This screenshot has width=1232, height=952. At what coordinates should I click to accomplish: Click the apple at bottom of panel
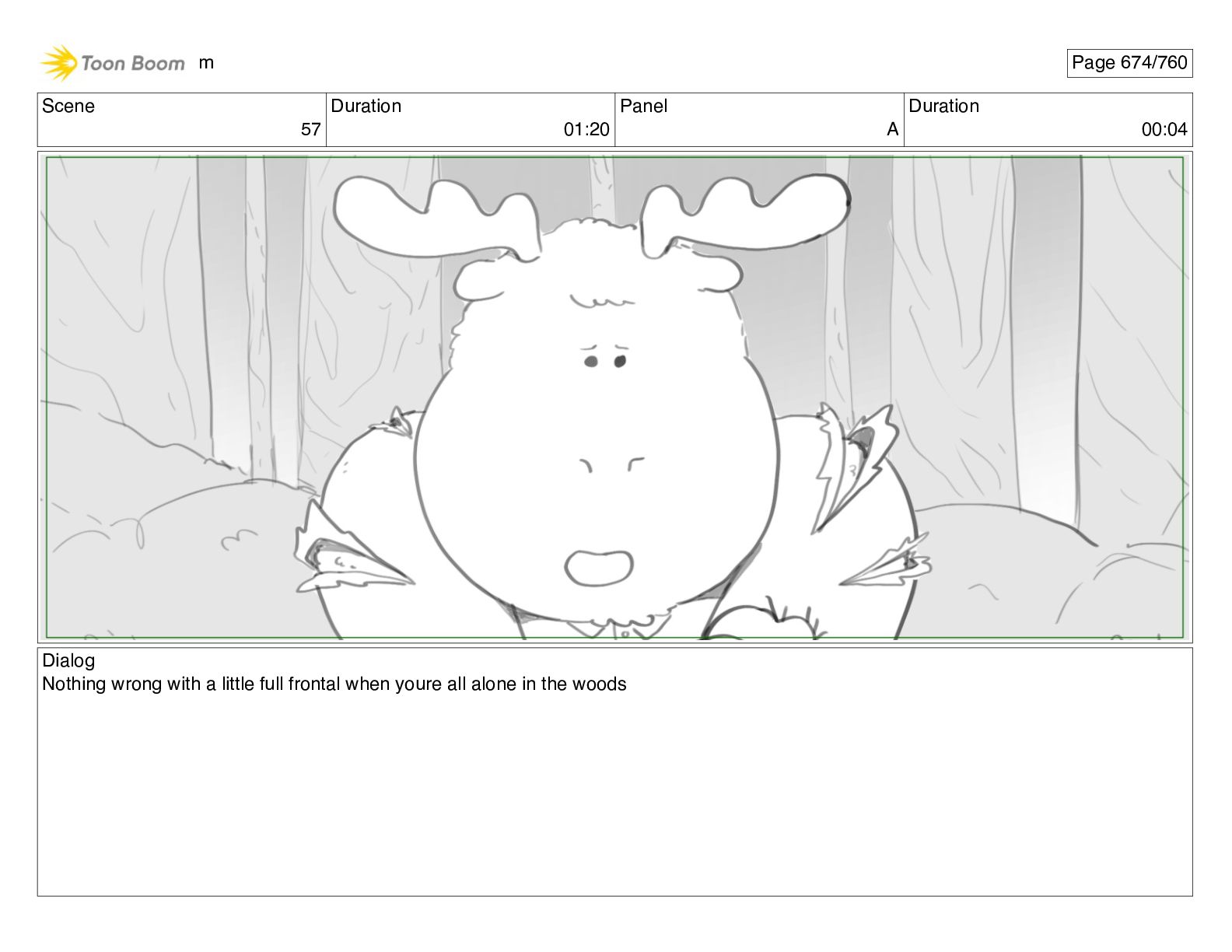[x=766, y=621]
